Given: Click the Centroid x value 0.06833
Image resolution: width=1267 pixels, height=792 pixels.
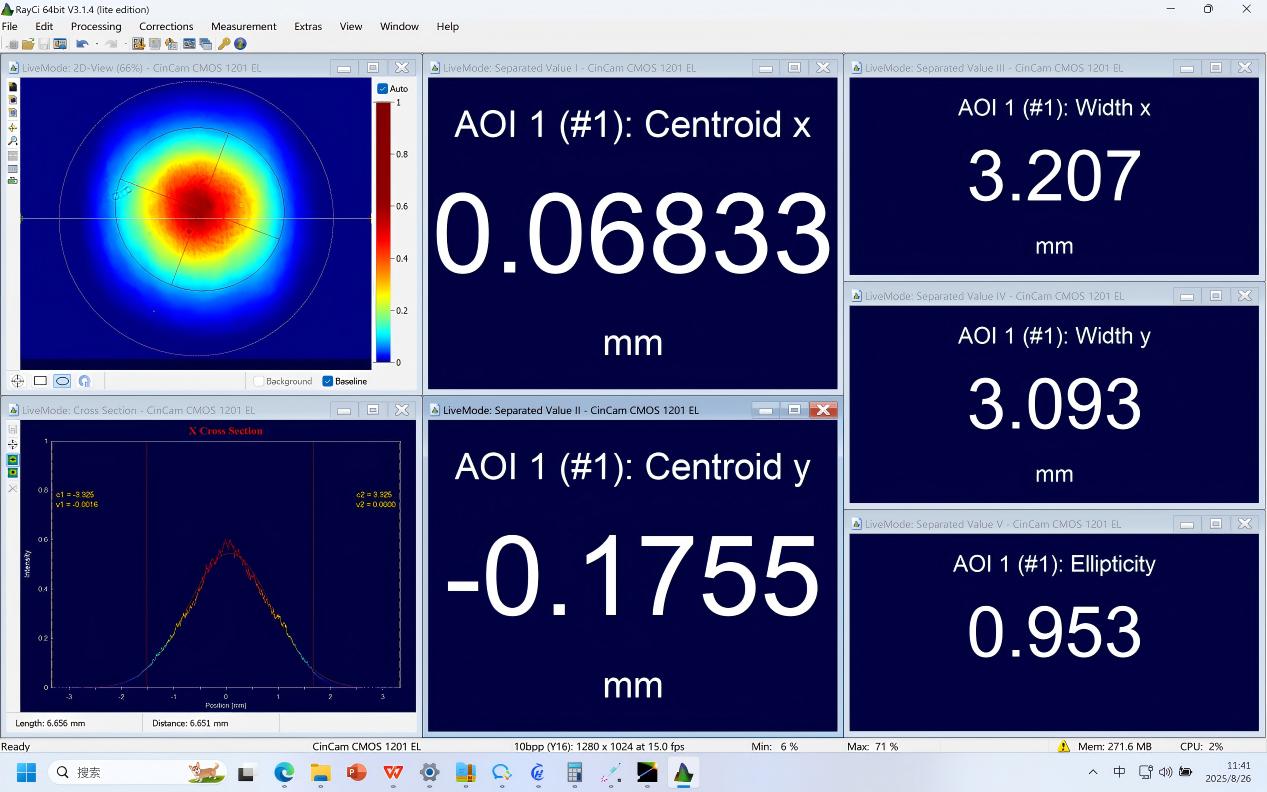Looking at the screenshot, I should coord(632,236).
